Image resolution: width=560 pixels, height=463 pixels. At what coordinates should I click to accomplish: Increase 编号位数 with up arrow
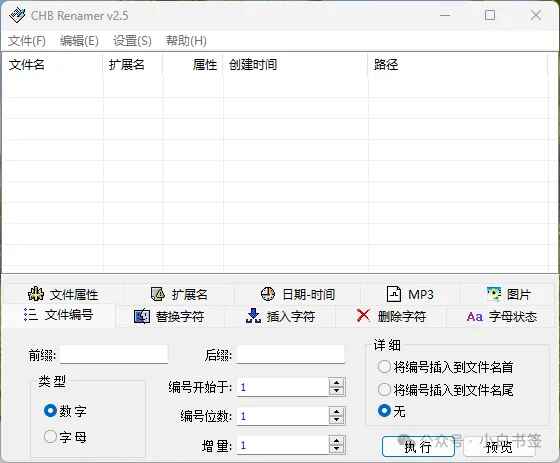click(x=336, y=412)
